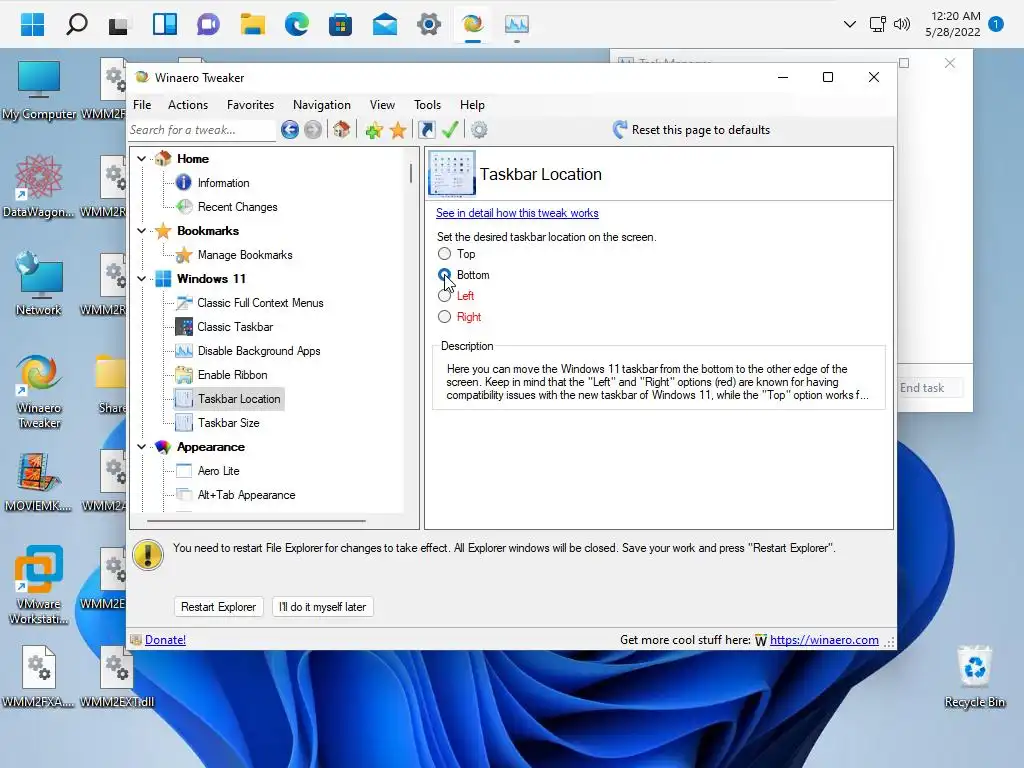Open the Home page toolbar icon
This screenshot has height=768, width=1024.
tap(342, 129)
